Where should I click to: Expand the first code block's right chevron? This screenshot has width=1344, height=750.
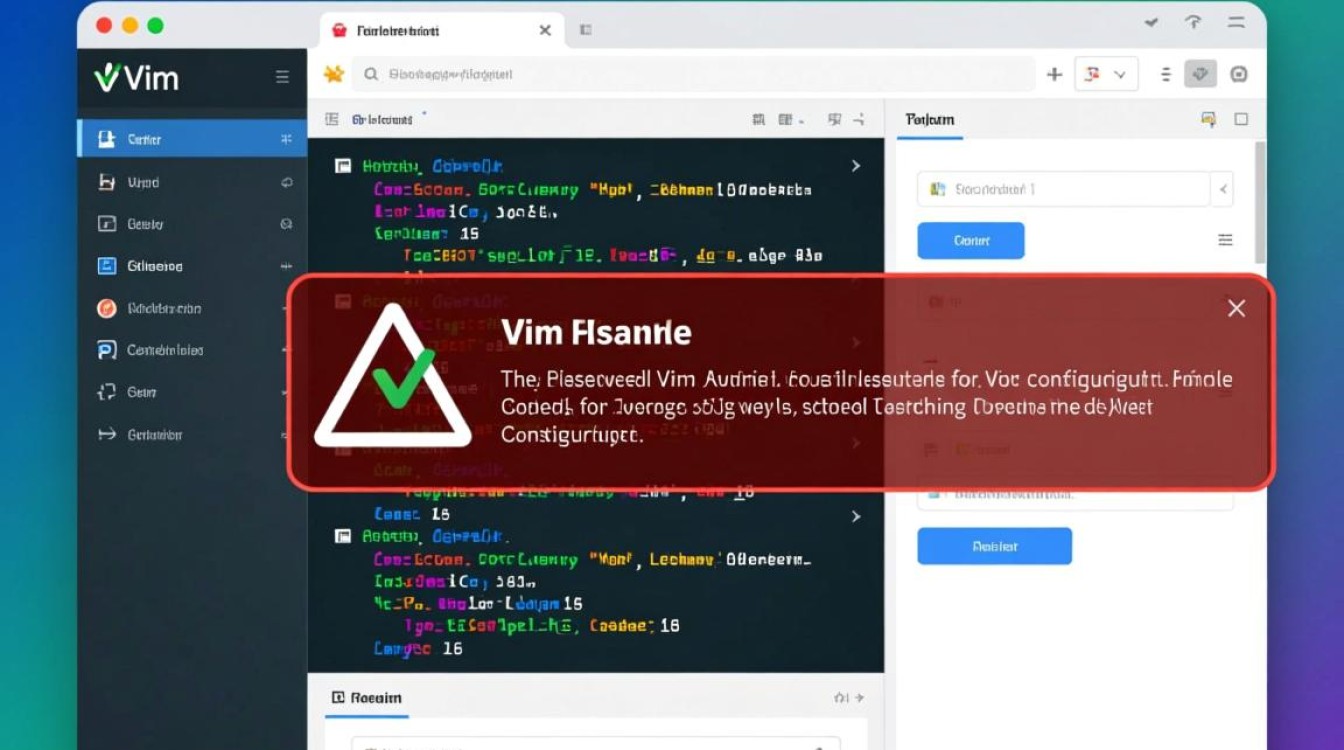(856, 166)
